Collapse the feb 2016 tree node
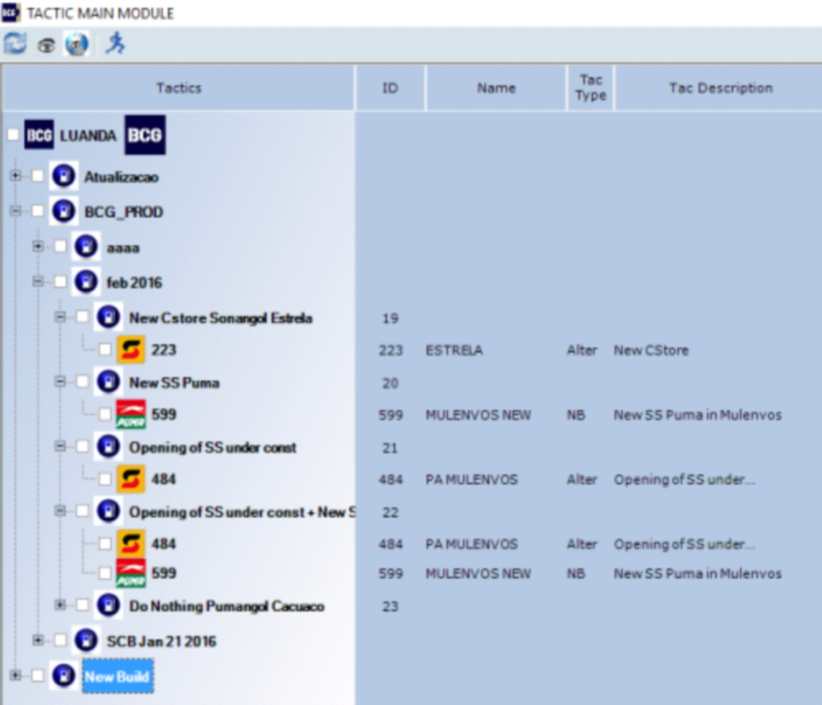Screen dimensions: 822x705 pos(38,281)
